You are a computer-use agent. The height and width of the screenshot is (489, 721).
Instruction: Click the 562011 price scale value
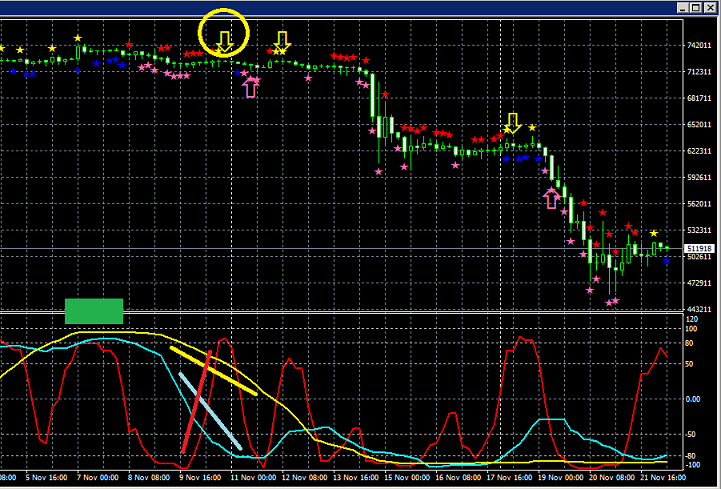[699, 204]
